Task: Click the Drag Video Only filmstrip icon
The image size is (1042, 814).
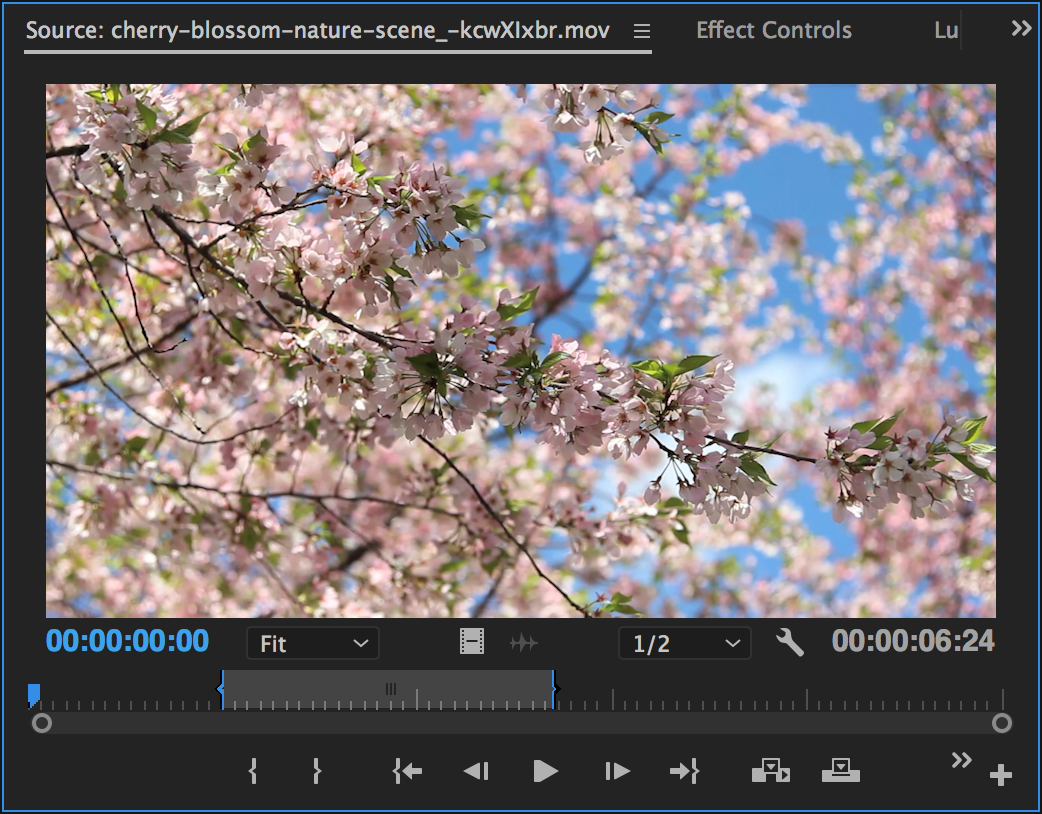Action: 472,643
